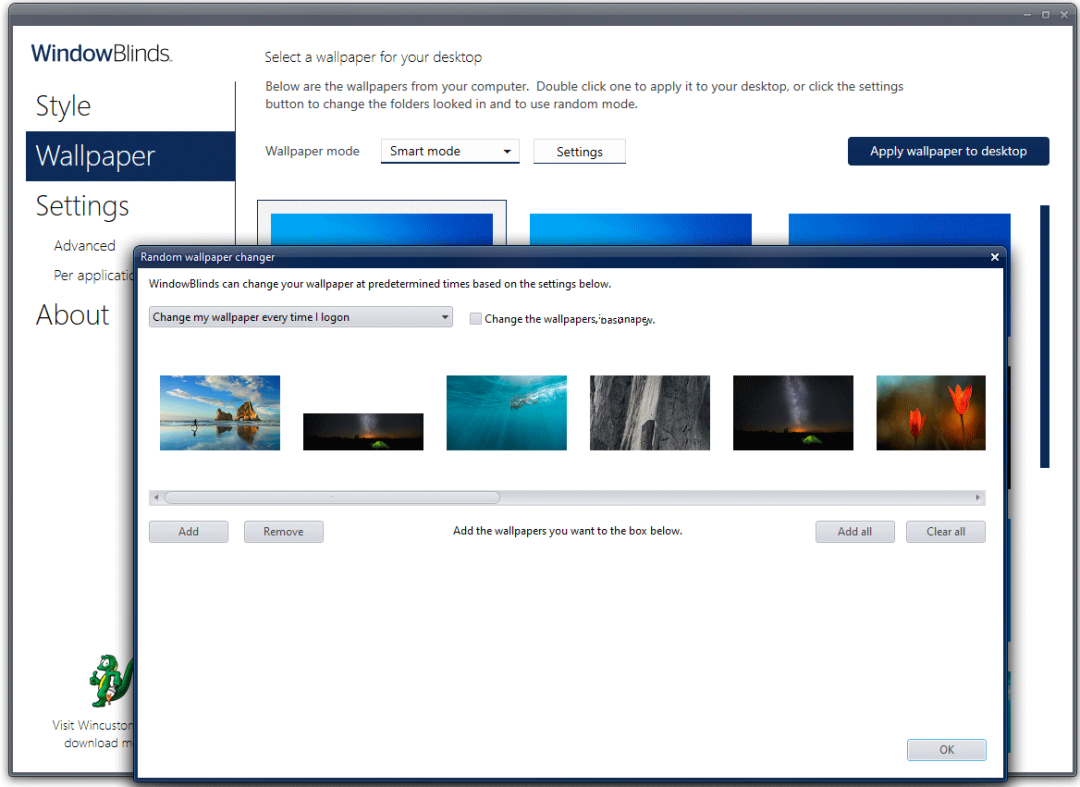
Task: Click the Visit Wincustomize download link
Action: 93,734
